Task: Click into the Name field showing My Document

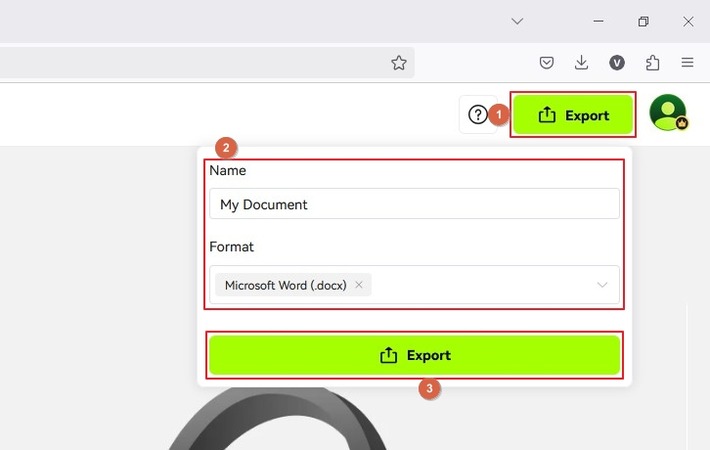Action: [x=414, y=204]
